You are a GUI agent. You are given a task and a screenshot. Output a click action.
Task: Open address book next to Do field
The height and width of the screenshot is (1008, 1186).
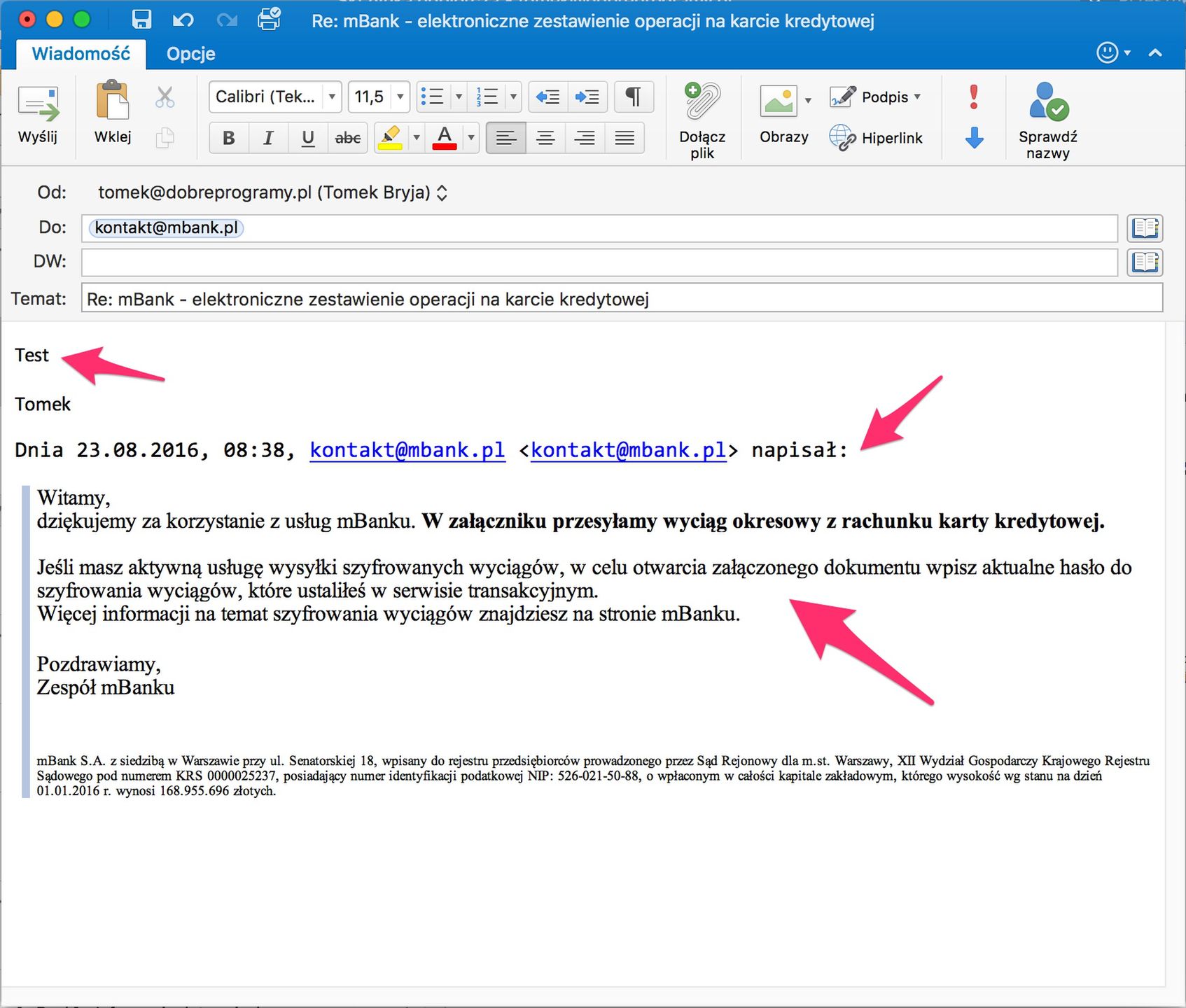pos(1145,228)
